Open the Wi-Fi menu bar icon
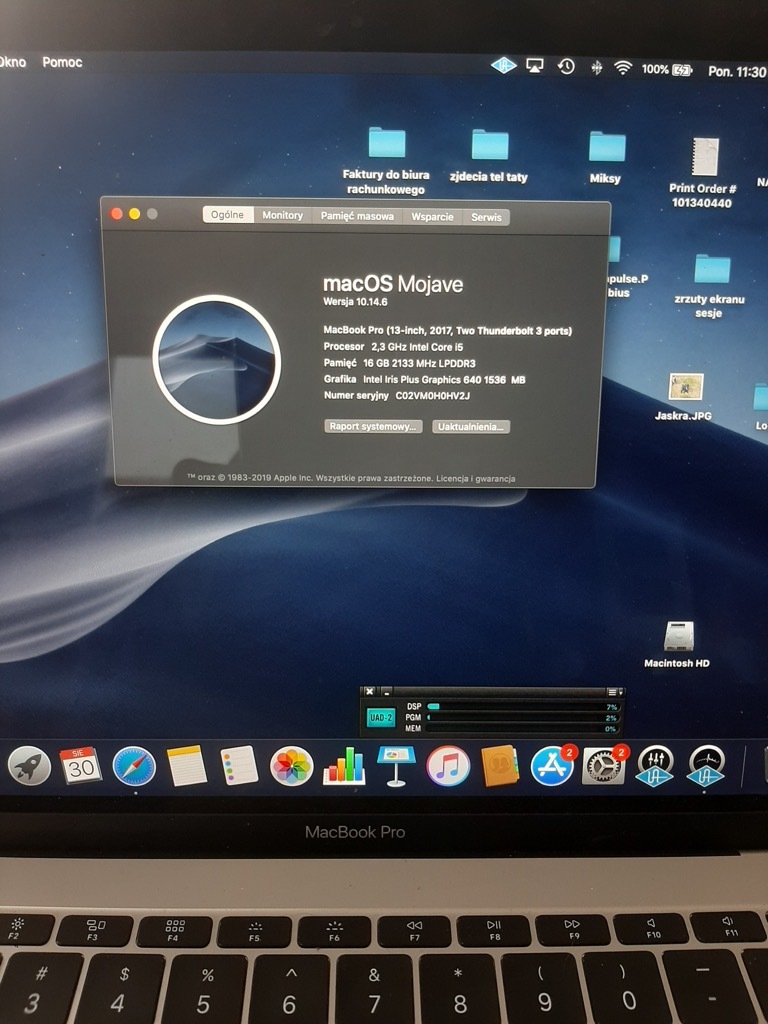 pos(623,68)
